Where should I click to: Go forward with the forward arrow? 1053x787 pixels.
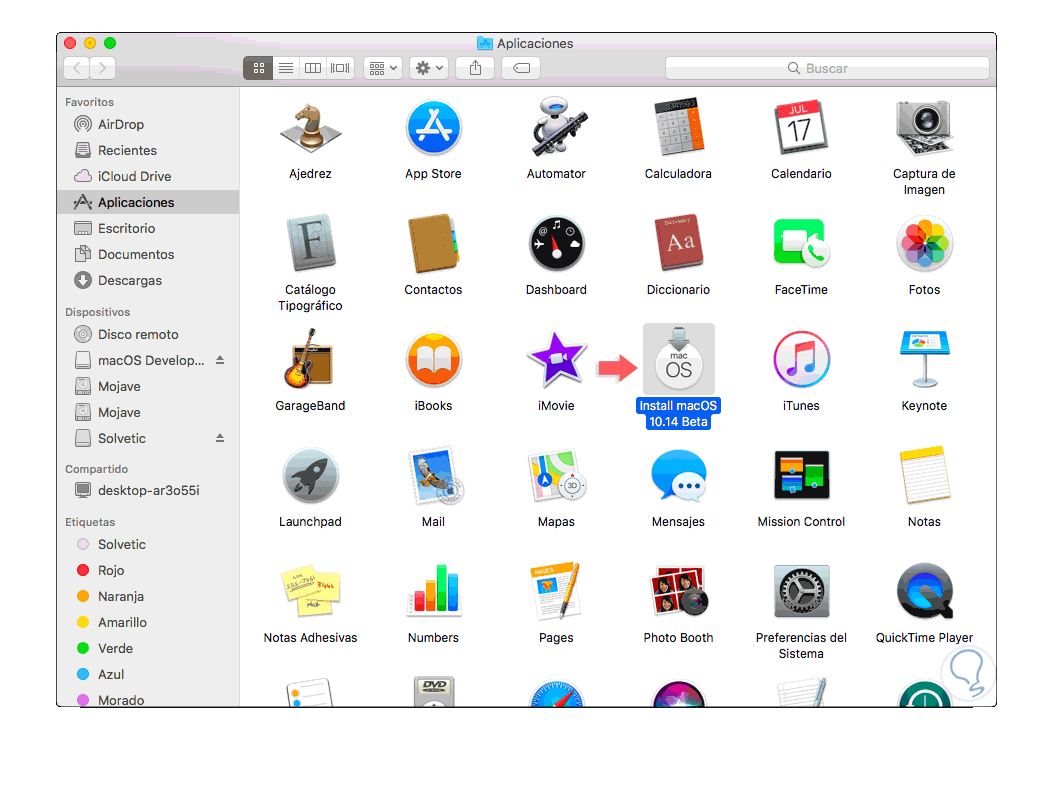click(x=102, y=68)
